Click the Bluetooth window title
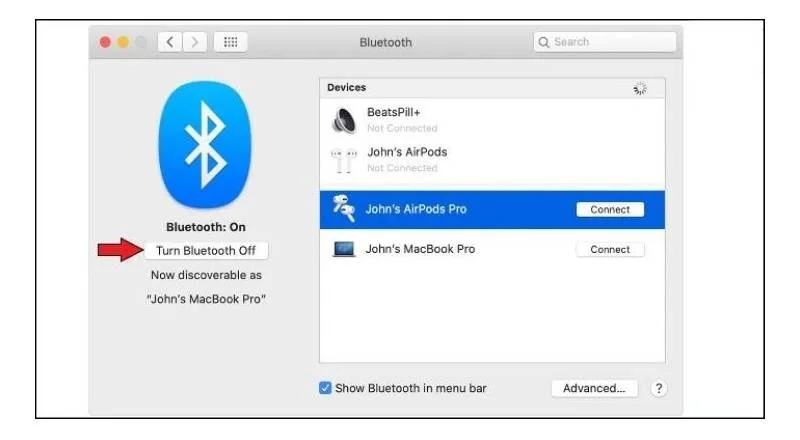Image resolution: width=800 pixels, height=440 pixels. (x=386, y=42)
